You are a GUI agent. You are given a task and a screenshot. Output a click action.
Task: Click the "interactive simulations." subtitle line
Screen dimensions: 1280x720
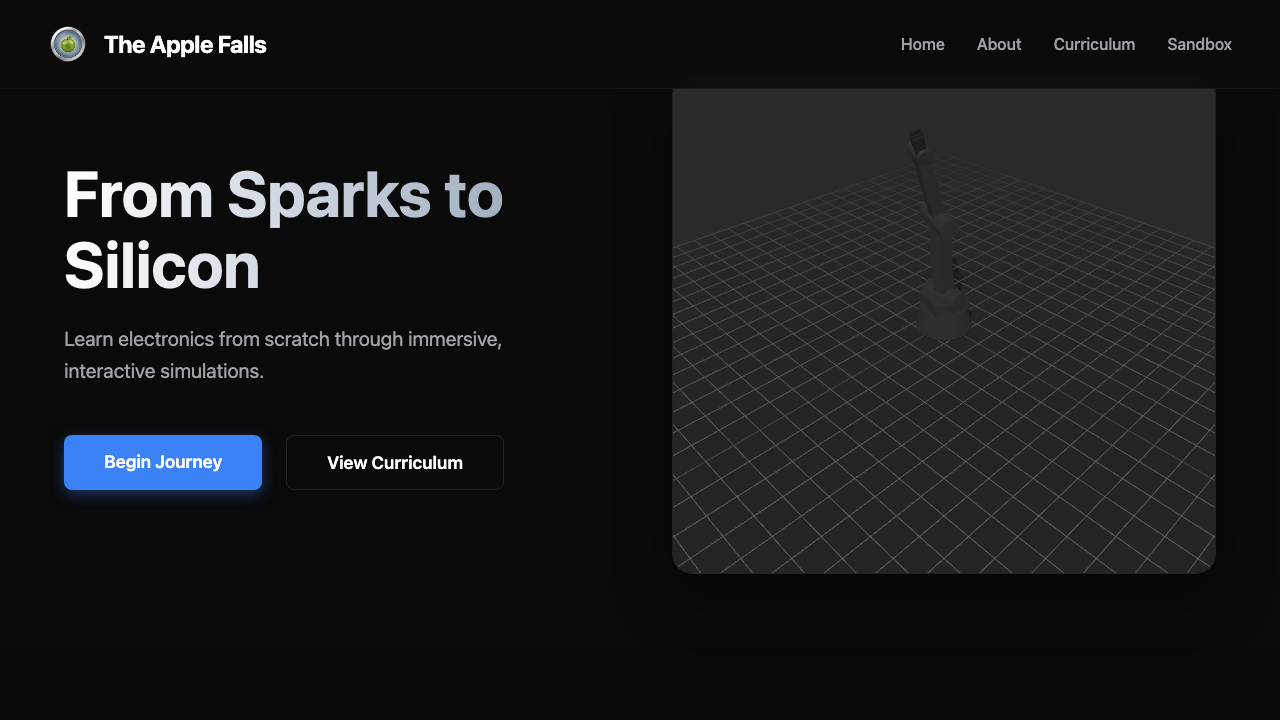click(x=164, y=371)
